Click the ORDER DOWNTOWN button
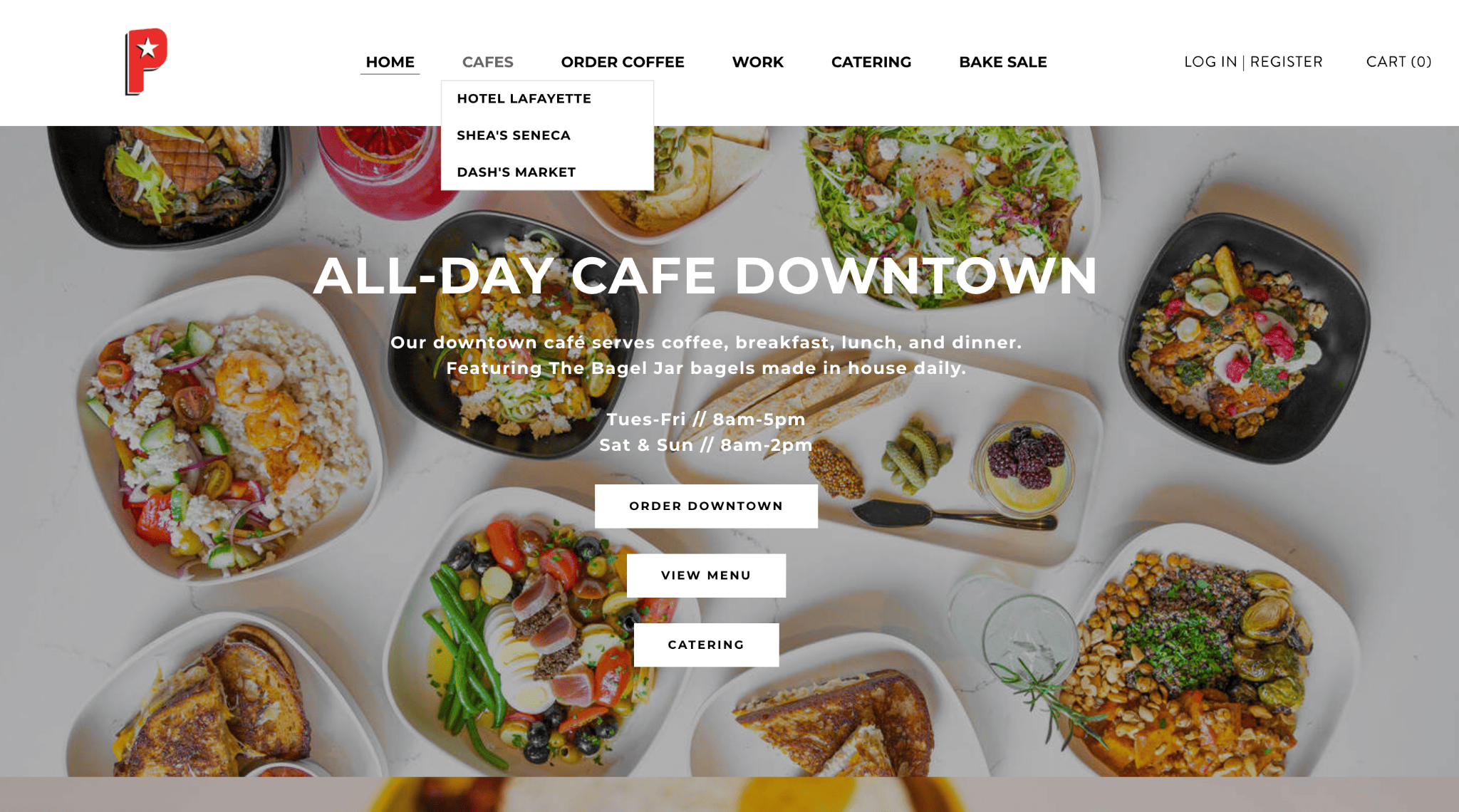 (x=706, y=505)
